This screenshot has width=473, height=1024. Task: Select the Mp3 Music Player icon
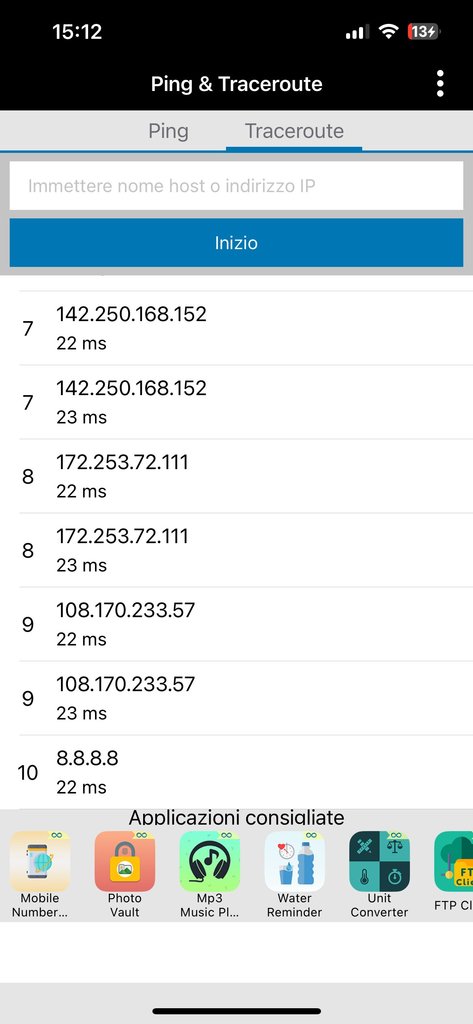(210, 861)
